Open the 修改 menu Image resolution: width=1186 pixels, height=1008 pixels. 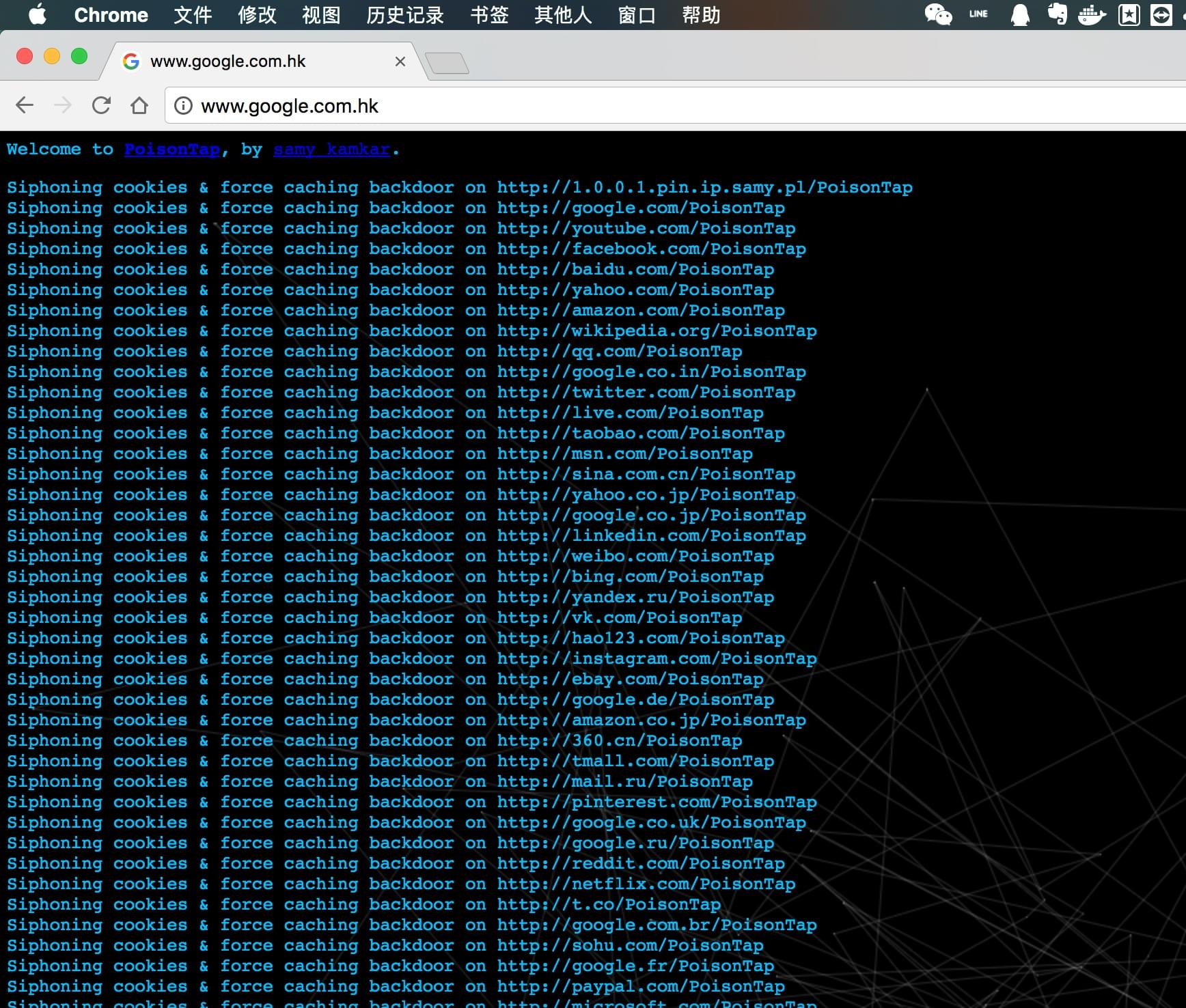pos(257,15)
